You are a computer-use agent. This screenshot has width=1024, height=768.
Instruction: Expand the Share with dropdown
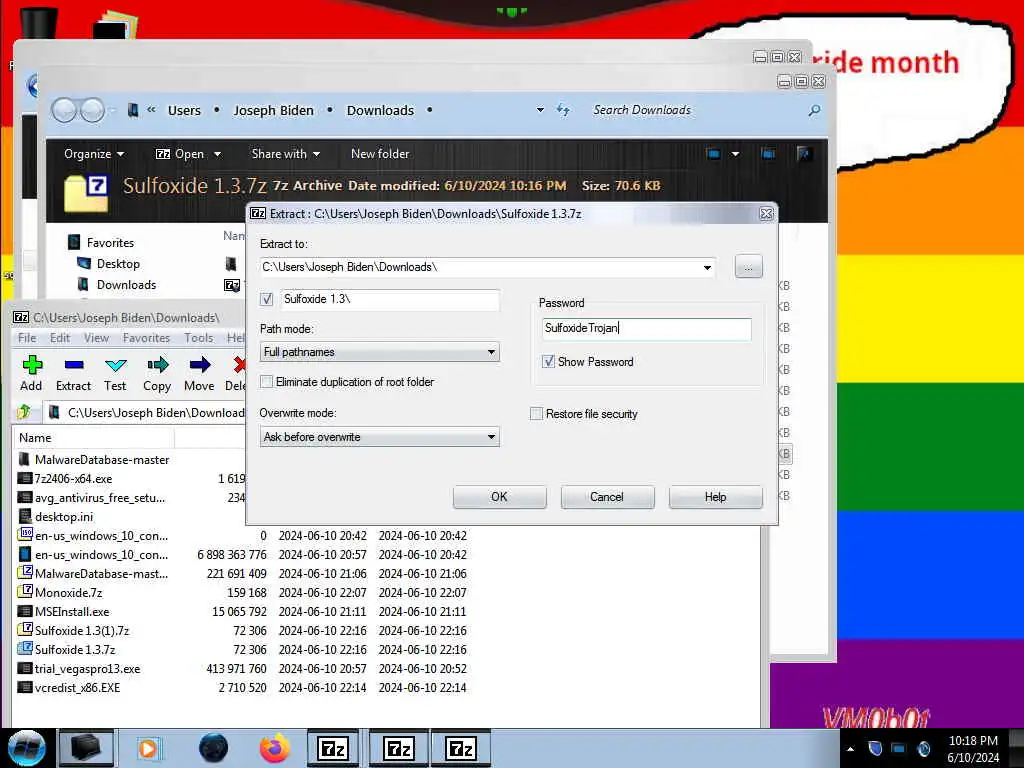(286, 154)
